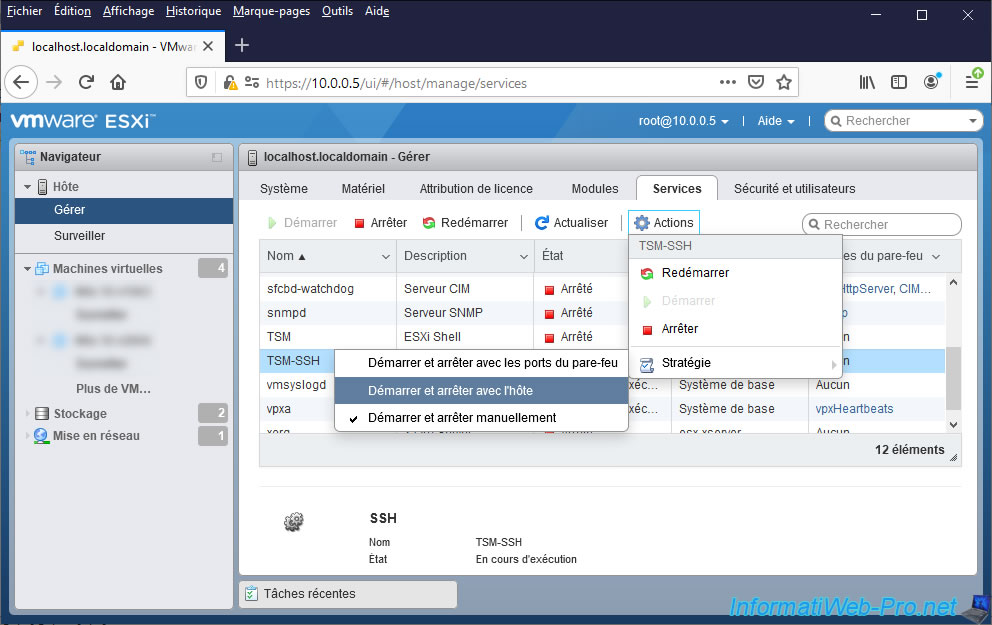Open the Aide help dropdown
The height and width of the screenshot is (625, 992).
click(776, 121)
